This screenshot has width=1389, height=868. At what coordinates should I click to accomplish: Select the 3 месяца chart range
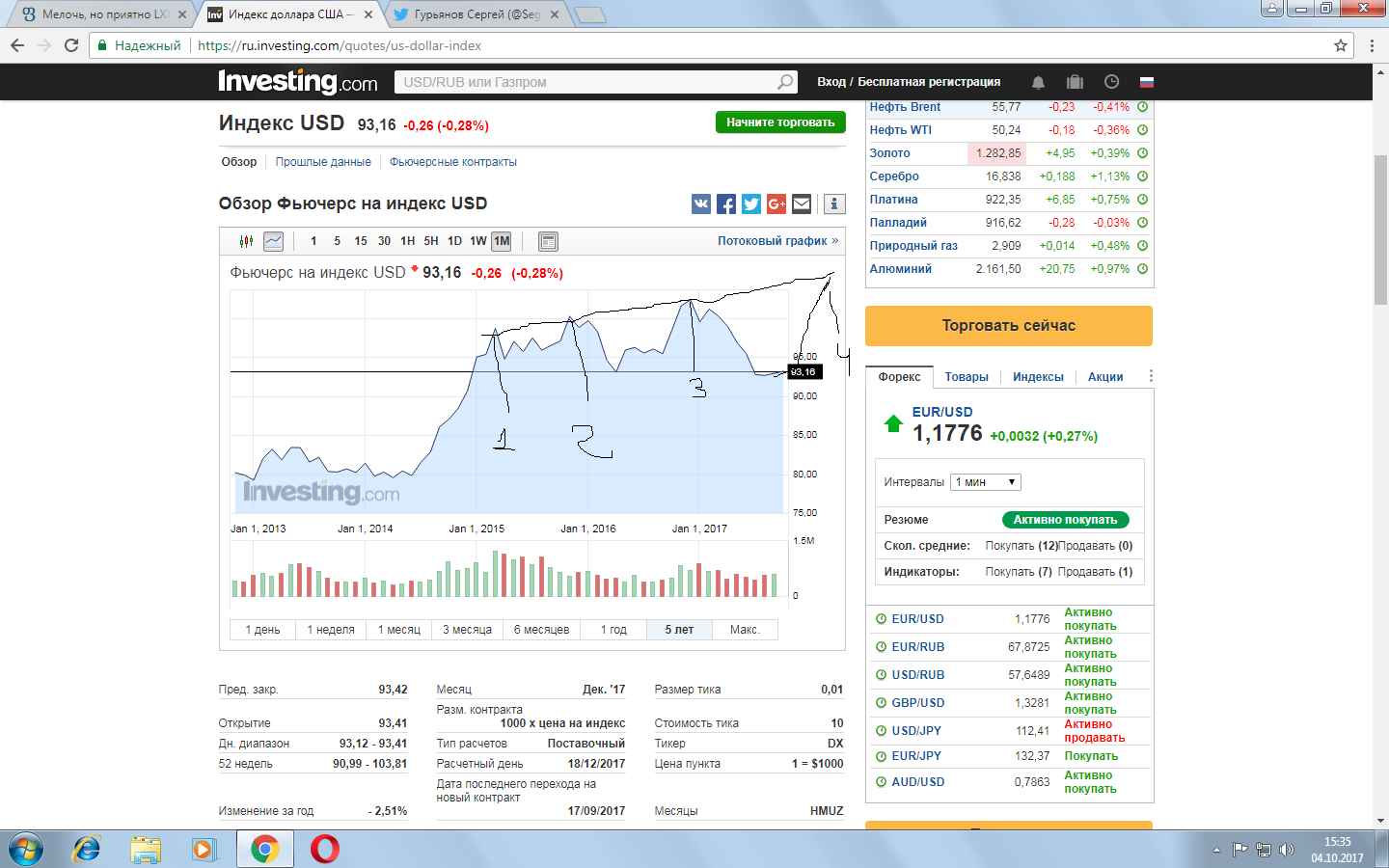467,630
